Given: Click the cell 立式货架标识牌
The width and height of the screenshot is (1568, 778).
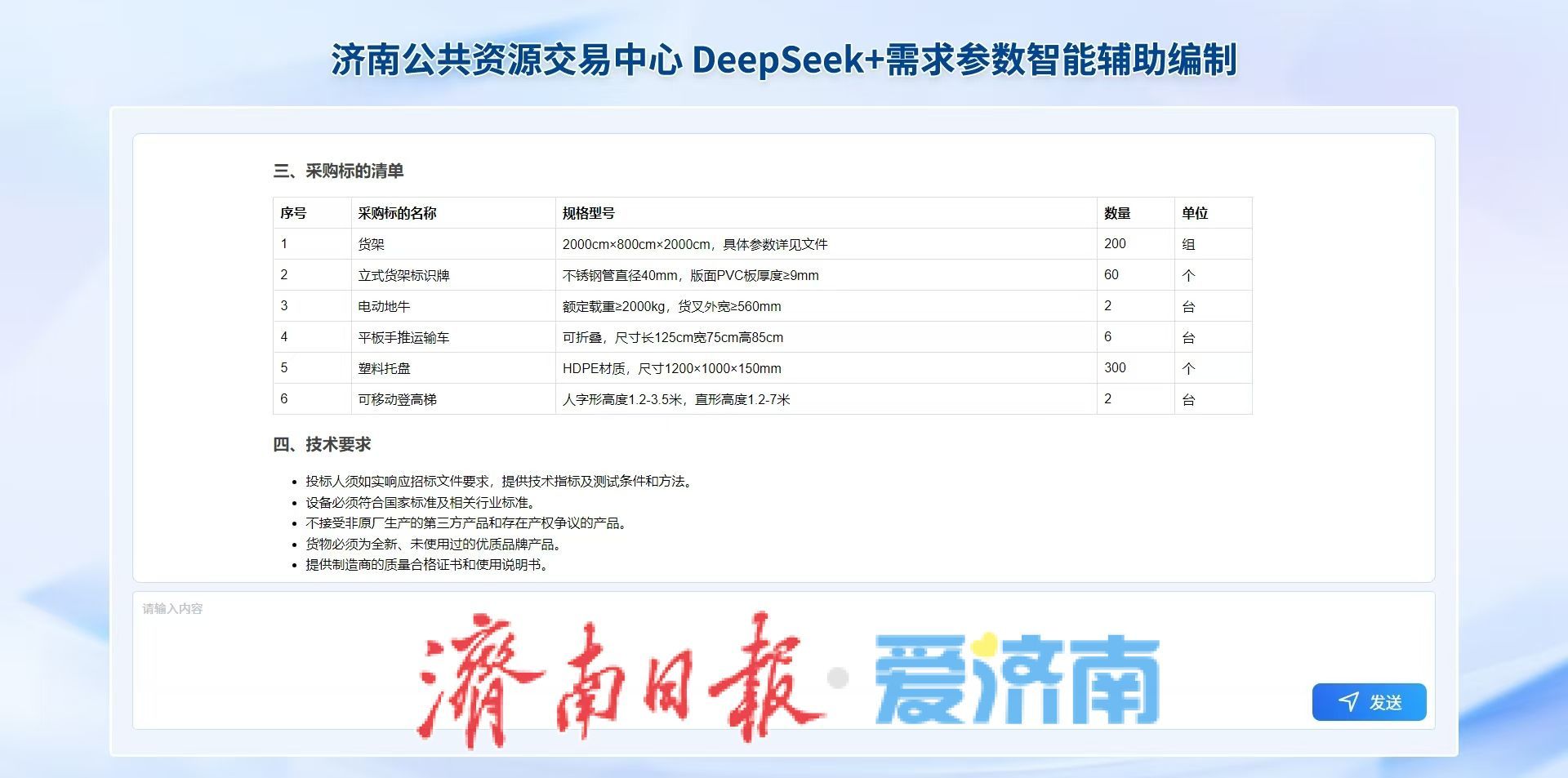Looking at the screenshot, I should (403, 275).
